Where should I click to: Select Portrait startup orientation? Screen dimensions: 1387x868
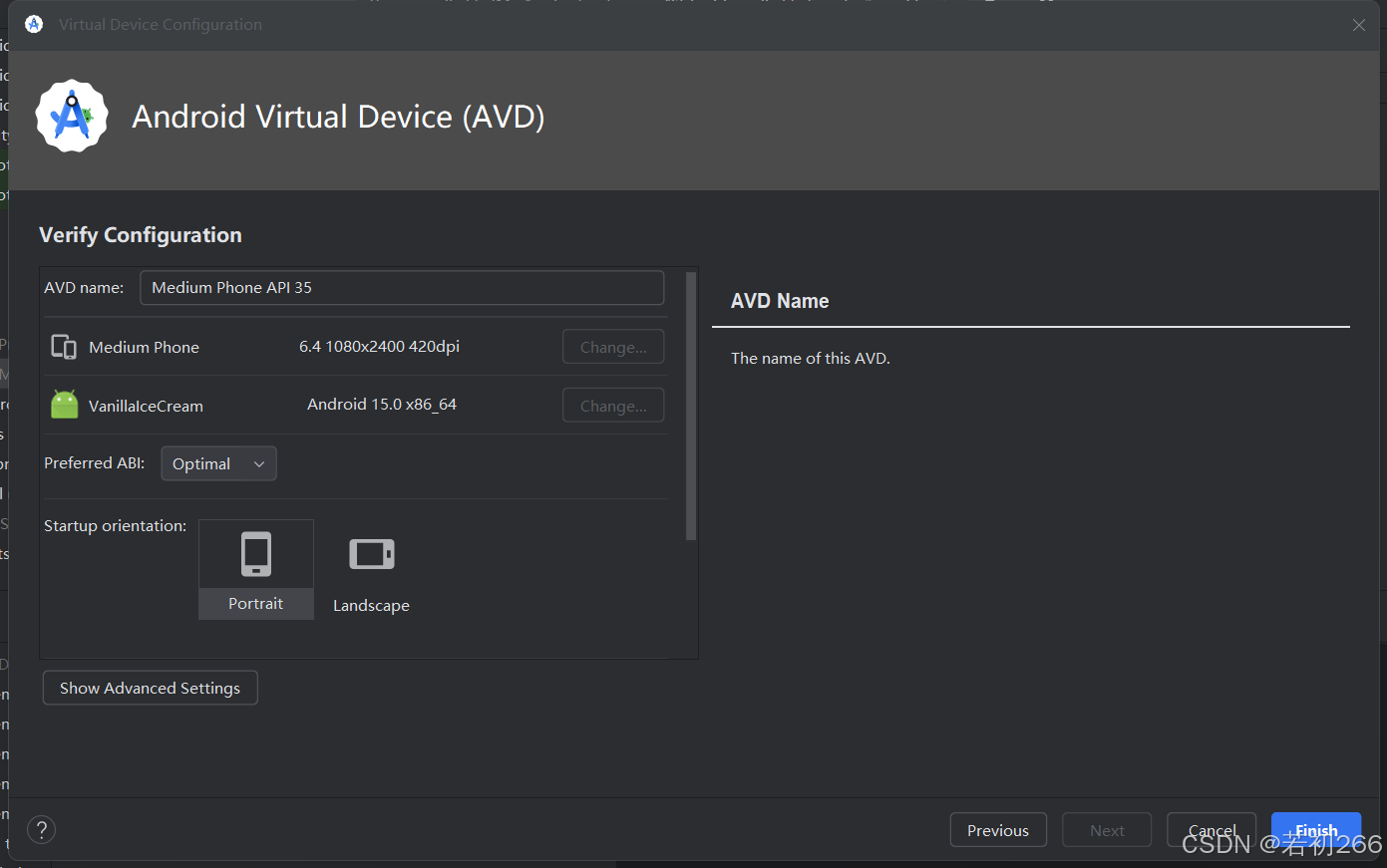coord(256,569)
